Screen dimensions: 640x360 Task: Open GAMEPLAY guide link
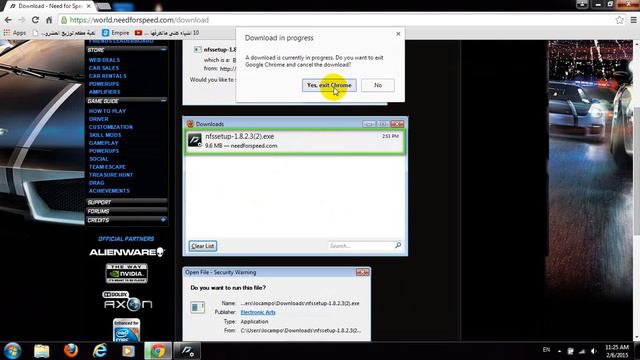coord(104,143)
